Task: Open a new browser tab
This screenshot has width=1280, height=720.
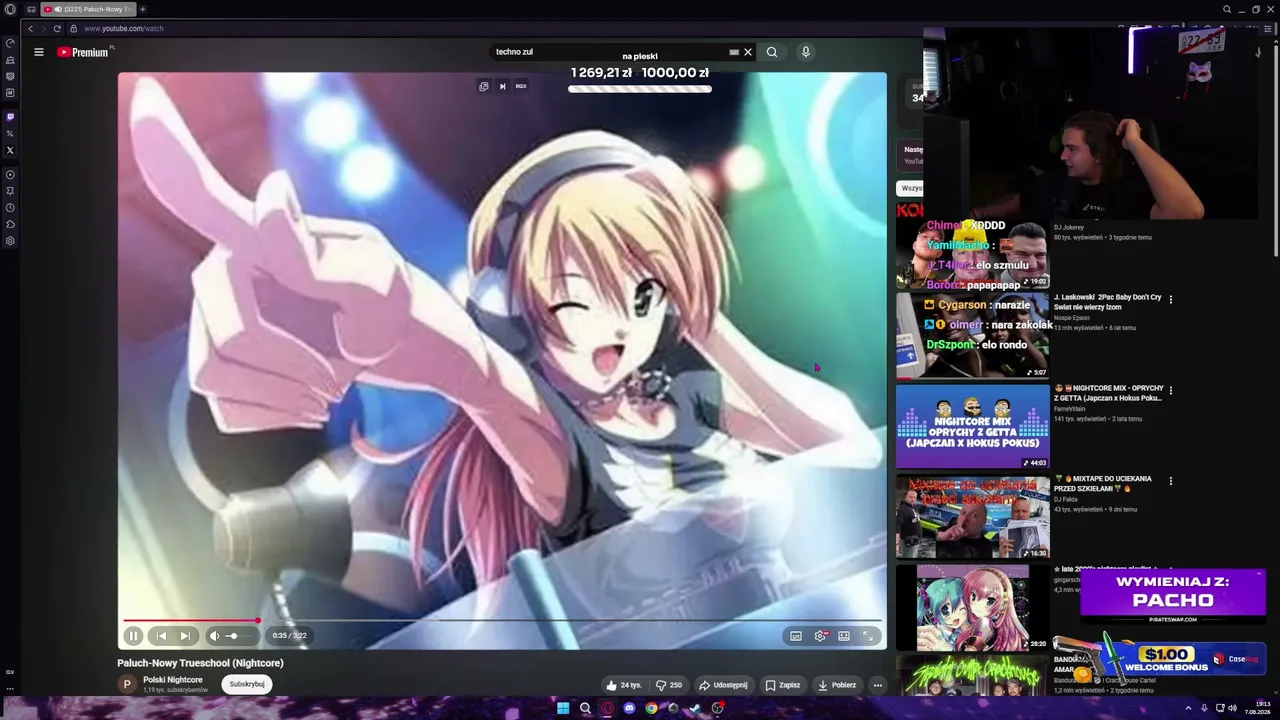Action: 142,9
